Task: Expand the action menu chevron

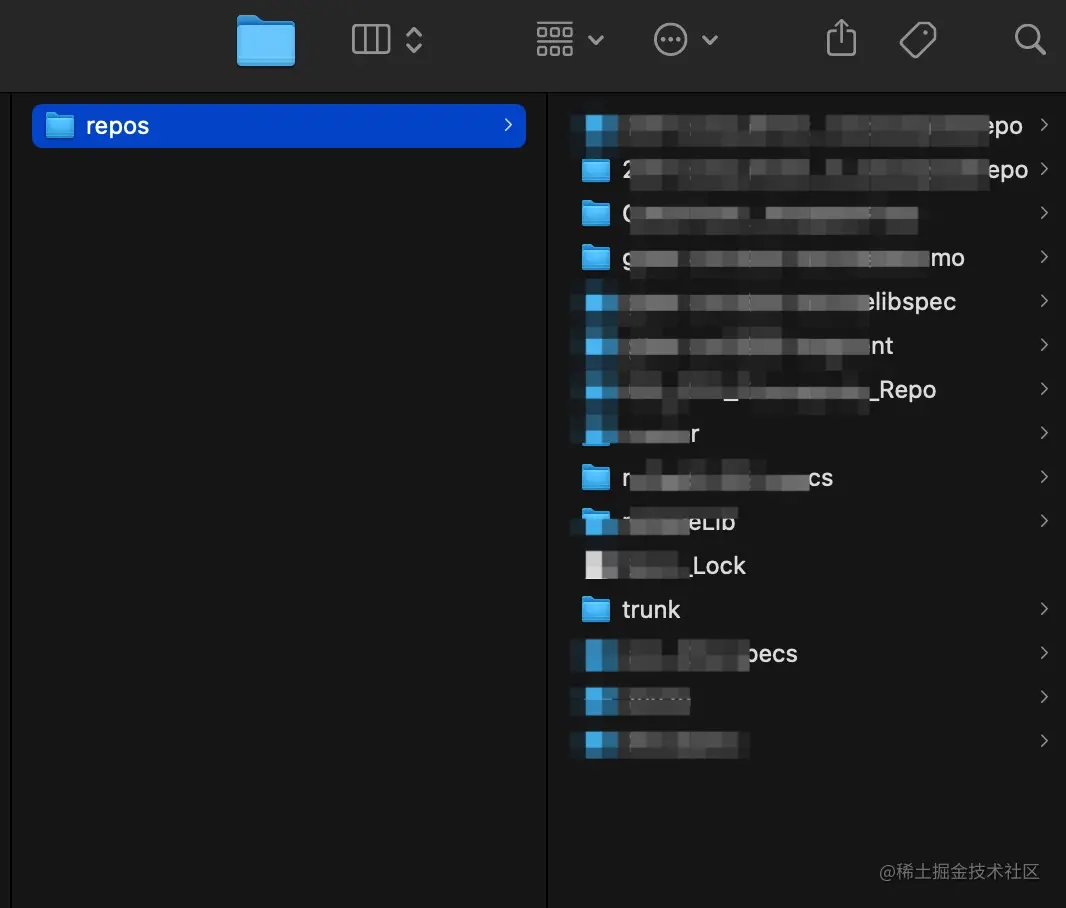Action: point(710,40)
